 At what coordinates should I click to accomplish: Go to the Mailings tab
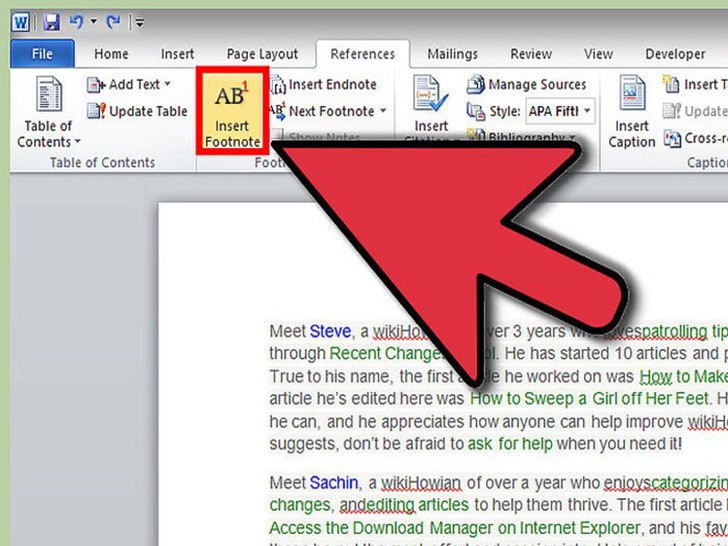click(x=452, y=54)
